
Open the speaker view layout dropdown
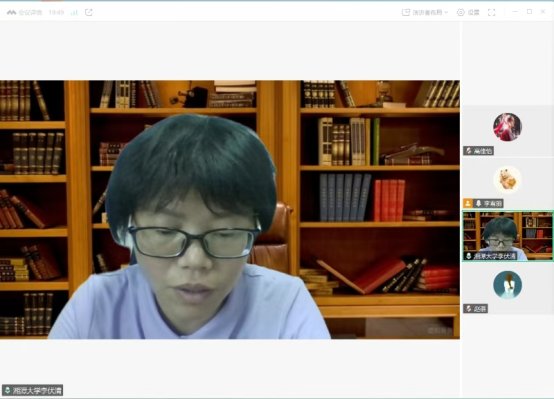(430, 12)
